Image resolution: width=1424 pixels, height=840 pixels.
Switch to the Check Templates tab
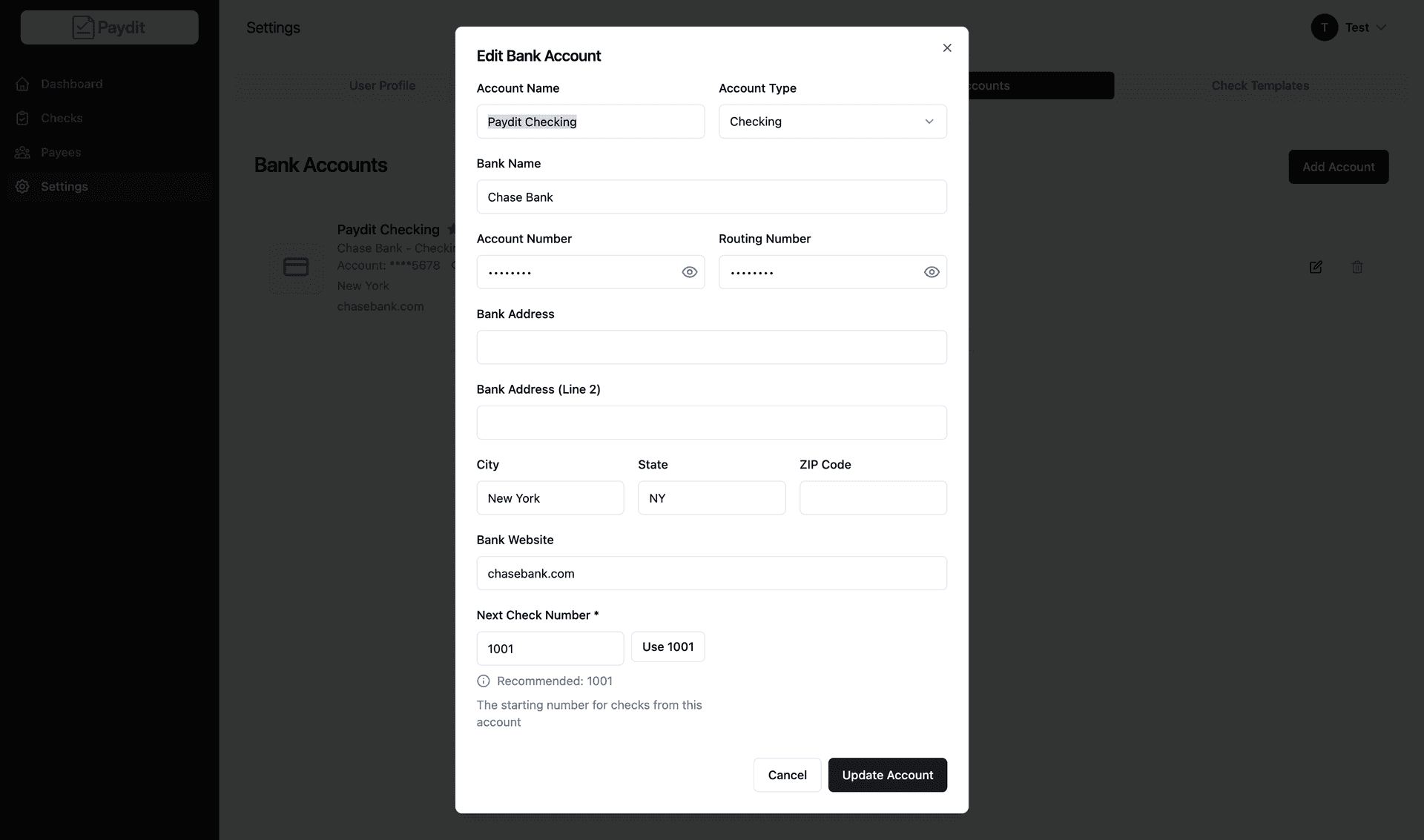point(1260,86)
